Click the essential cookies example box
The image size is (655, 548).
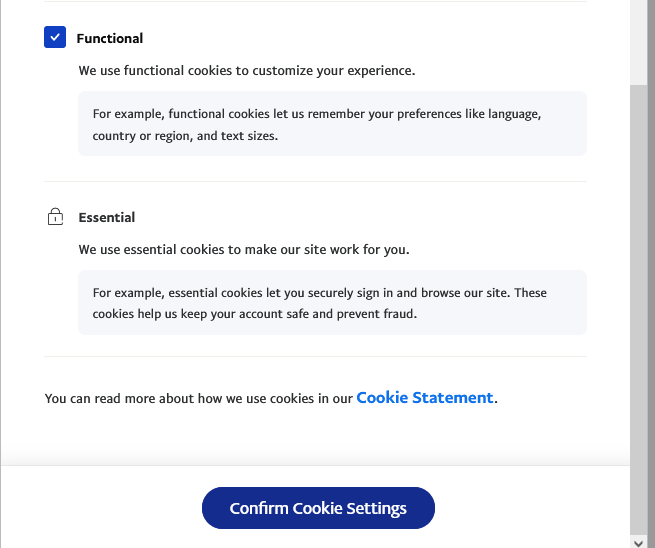[x=332, y=302]
